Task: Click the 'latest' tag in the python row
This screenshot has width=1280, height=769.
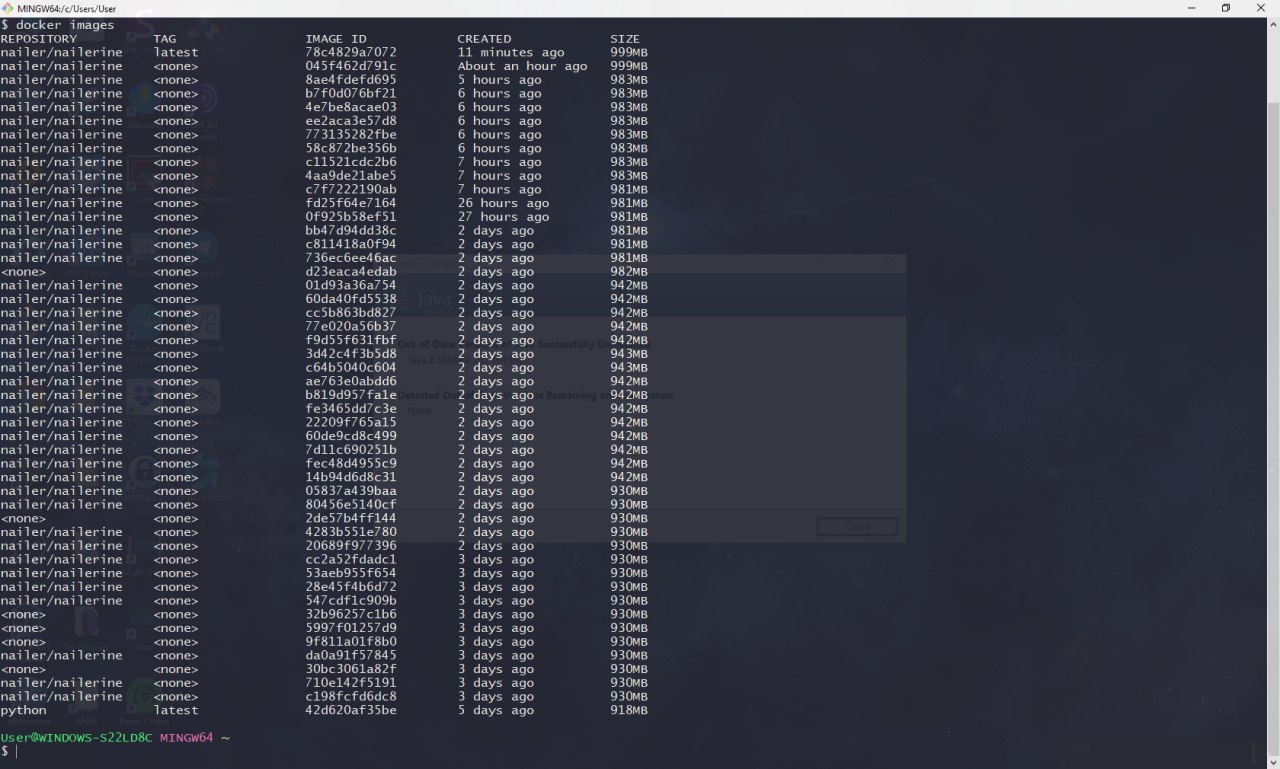Action: click(176, 711)
